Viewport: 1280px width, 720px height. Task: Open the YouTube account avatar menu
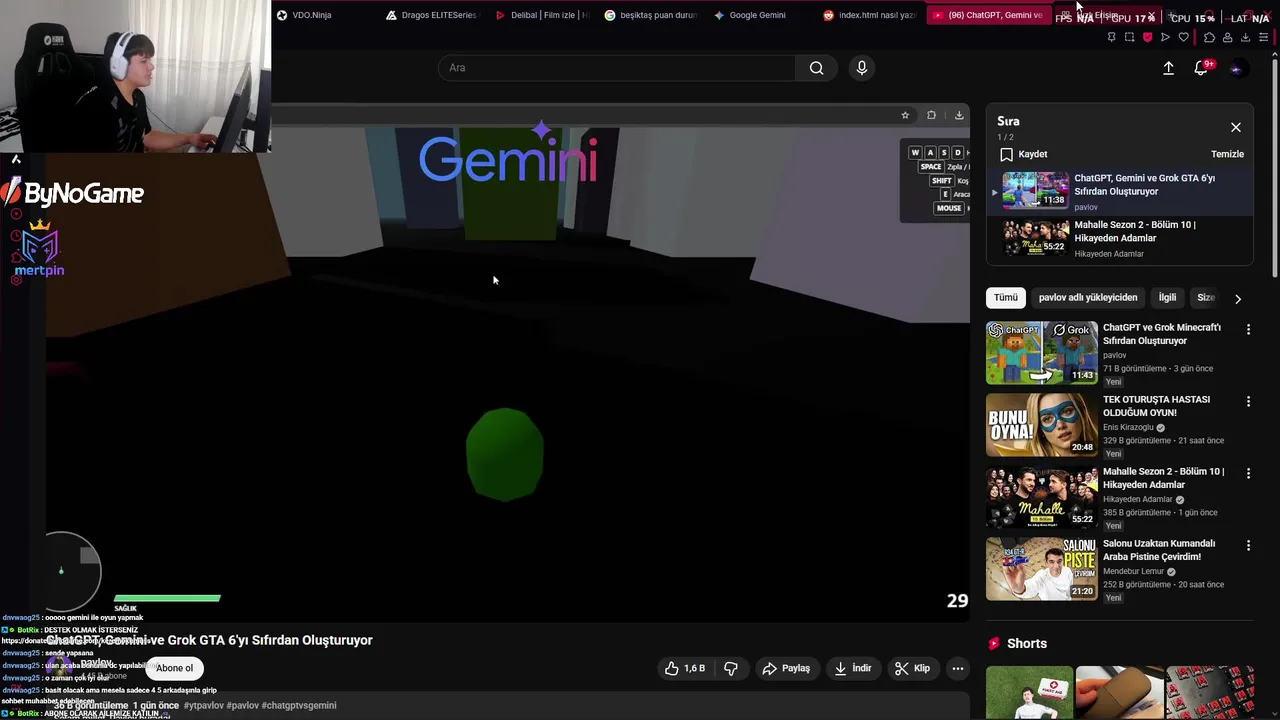(1237, 68)
